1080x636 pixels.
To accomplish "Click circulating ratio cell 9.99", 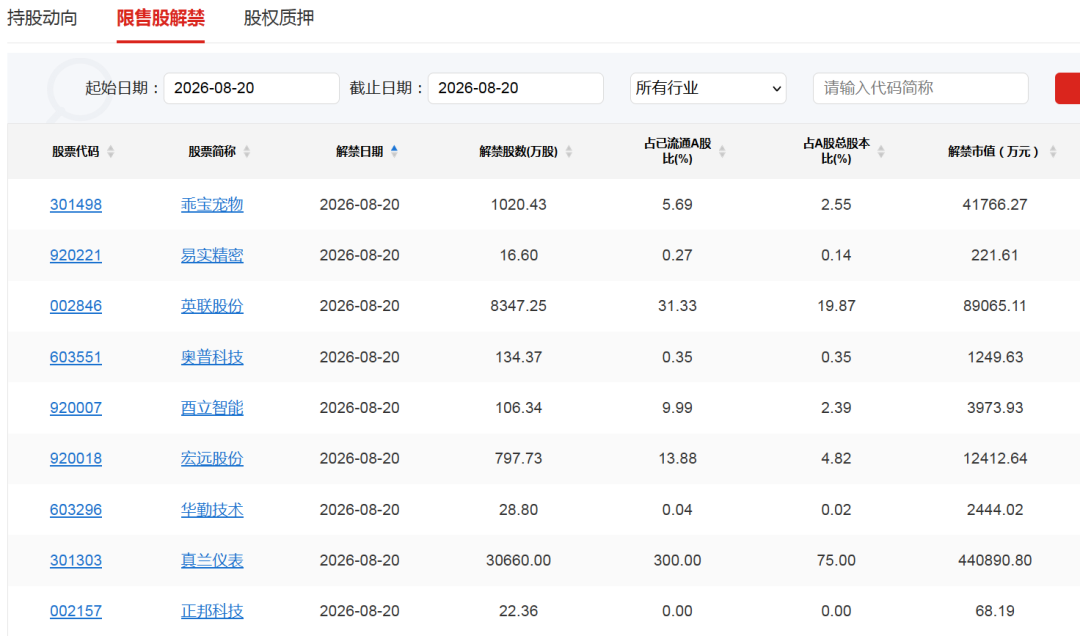I will 678,408.
